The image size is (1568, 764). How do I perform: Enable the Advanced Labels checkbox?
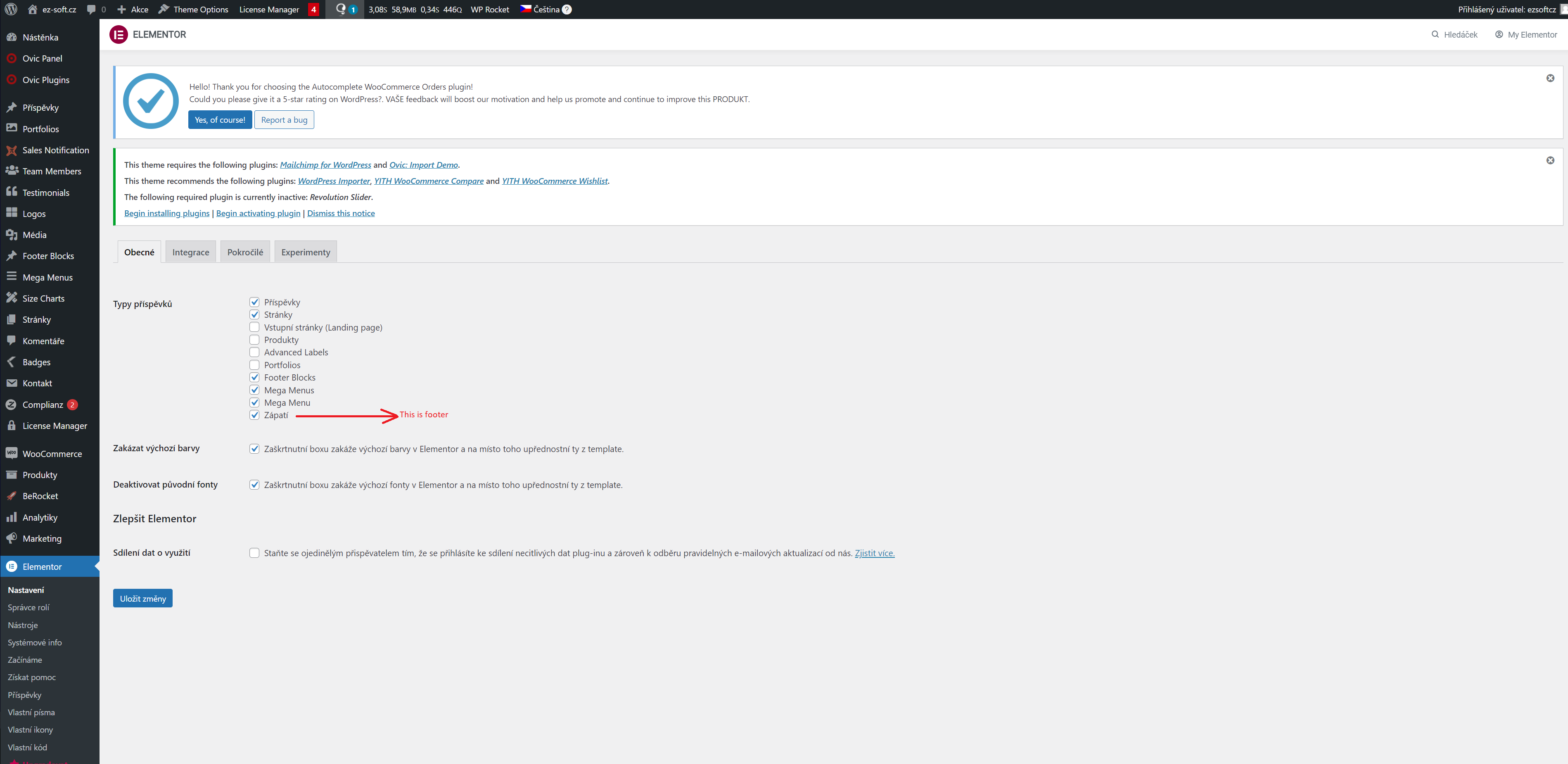click(x=254, y=352)
